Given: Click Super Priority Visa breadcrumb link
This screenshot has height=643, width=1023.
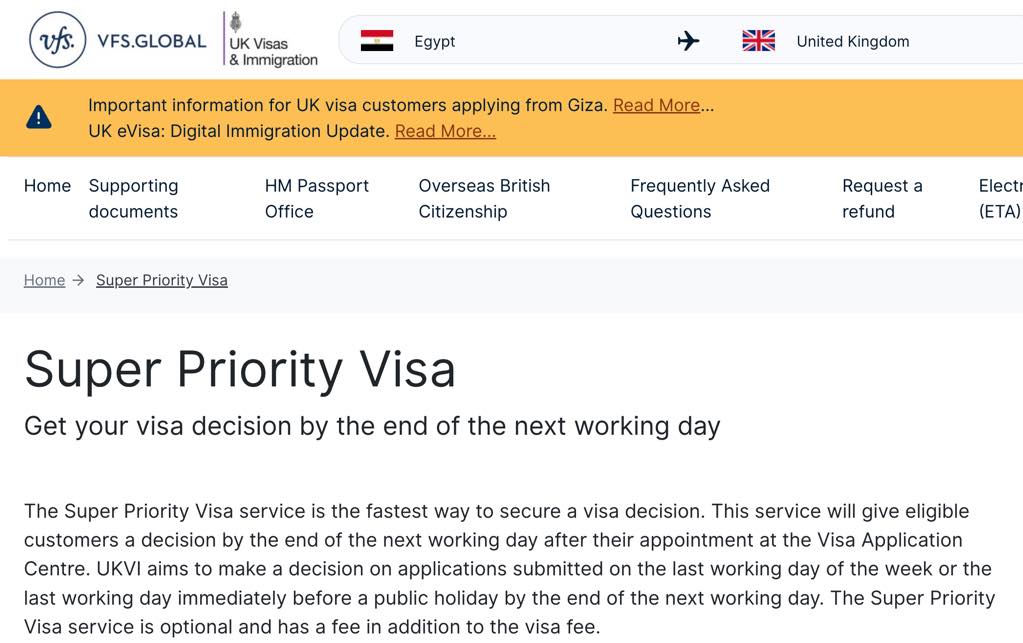Looking at the screenshot, I should click(162, 280).
